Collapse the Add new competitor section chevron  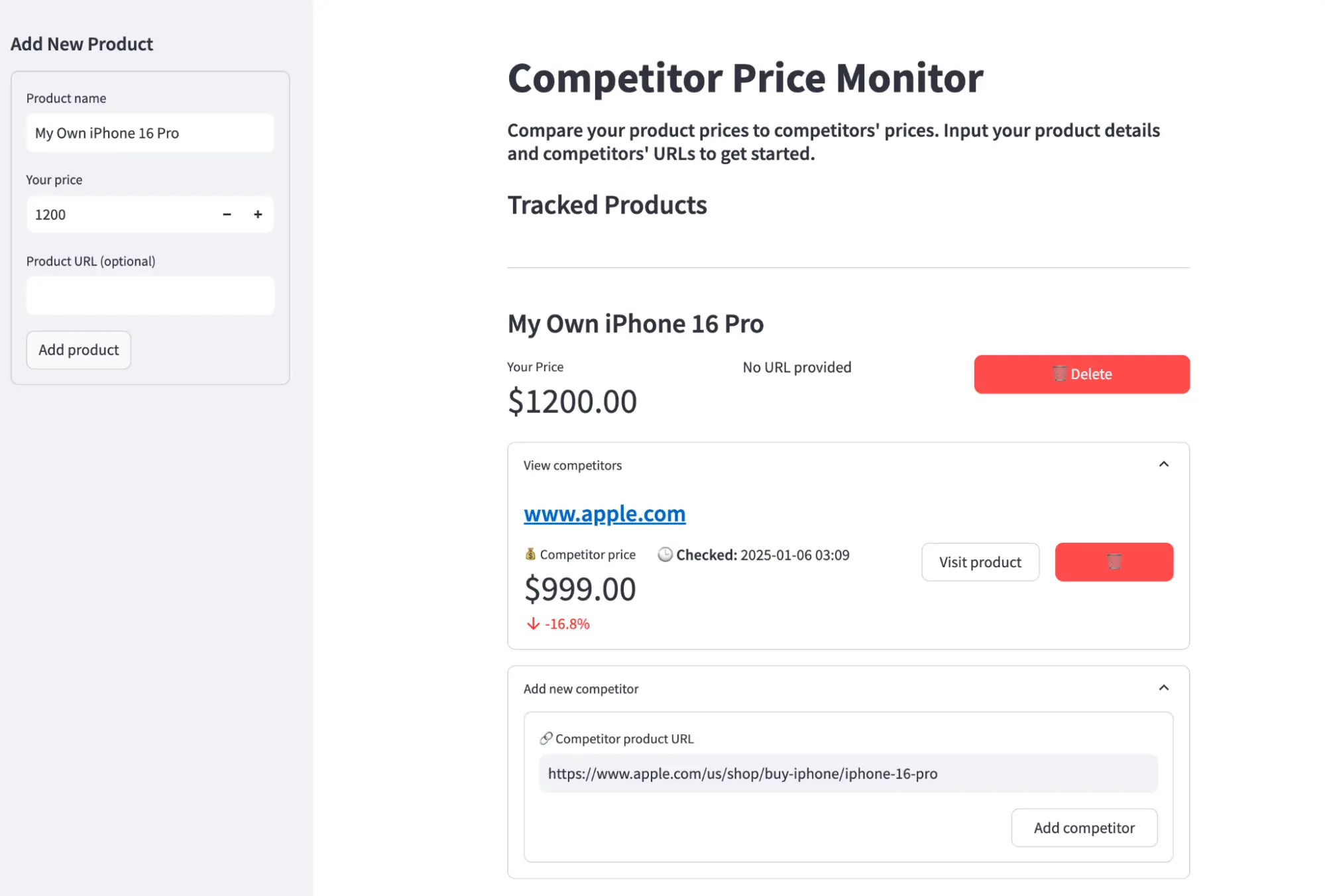click(1164, 688)
